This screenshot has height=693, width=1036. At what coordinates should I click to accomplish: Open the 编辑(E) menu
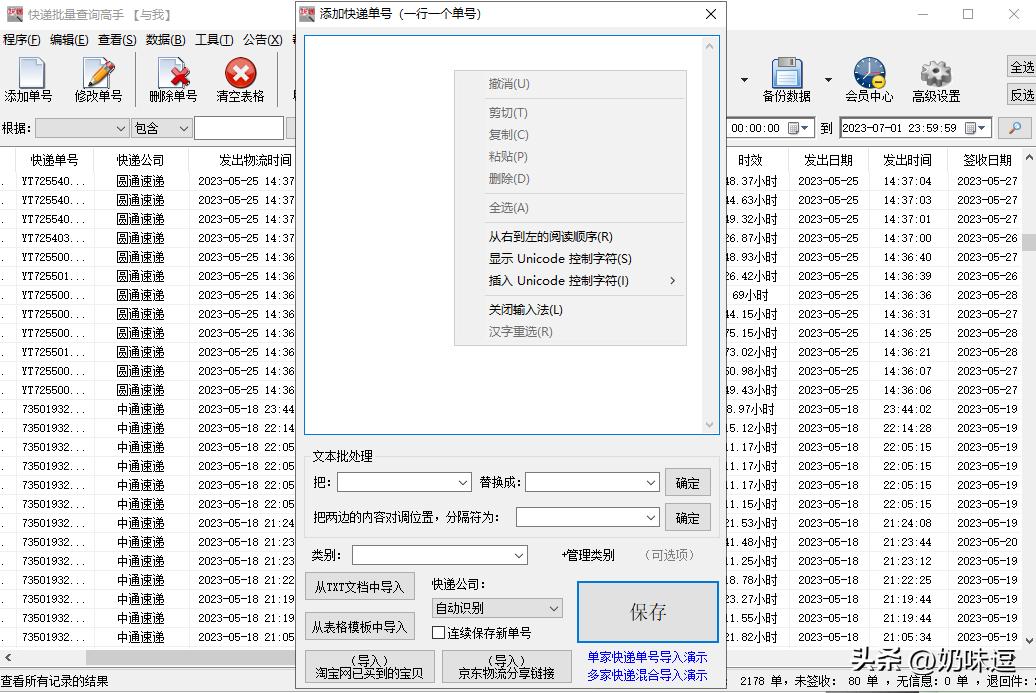[x=69, y=40]
